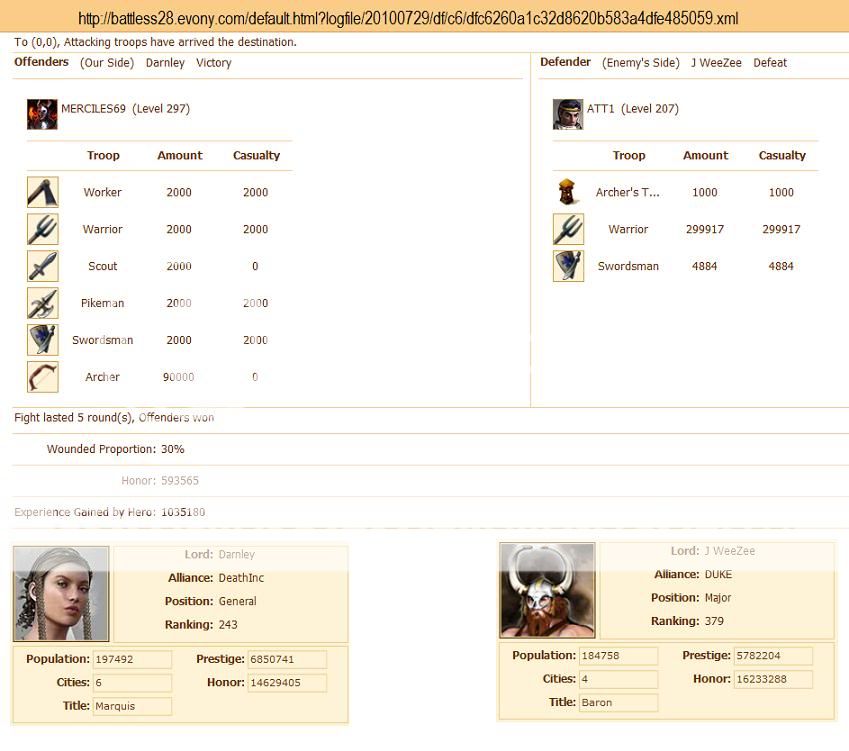Click the defender's Warrior troop icon
Image resolution: width=849 pixels, height=751 pixels.
click(568, 229)
